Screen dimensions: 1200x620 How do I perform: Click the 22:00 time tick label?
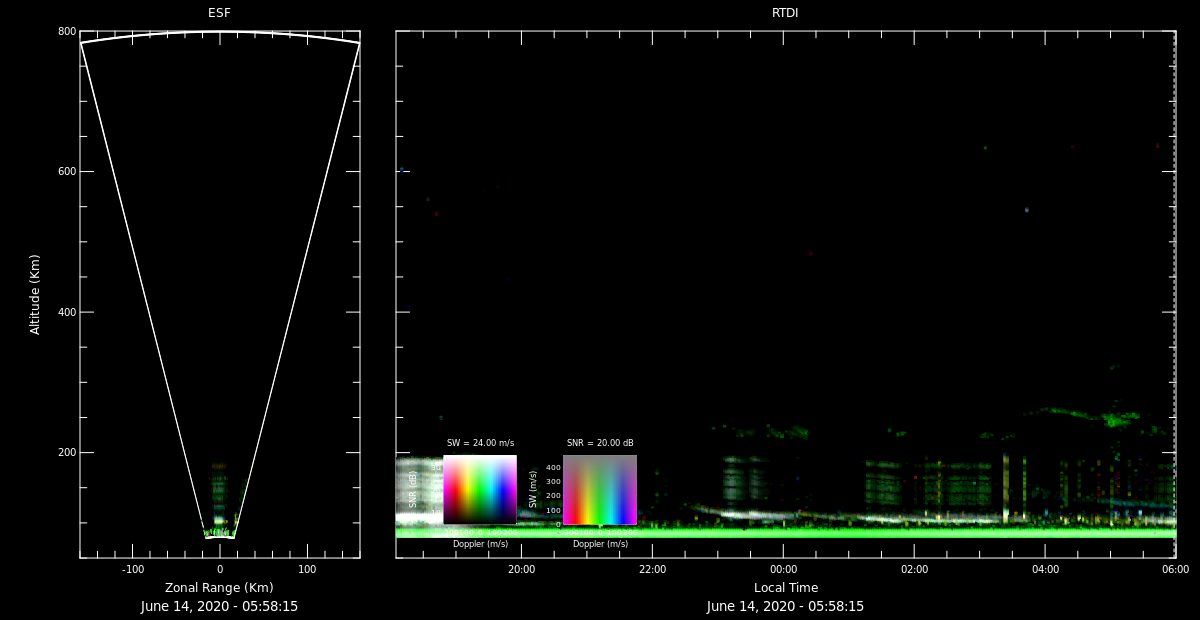[652, 569]
